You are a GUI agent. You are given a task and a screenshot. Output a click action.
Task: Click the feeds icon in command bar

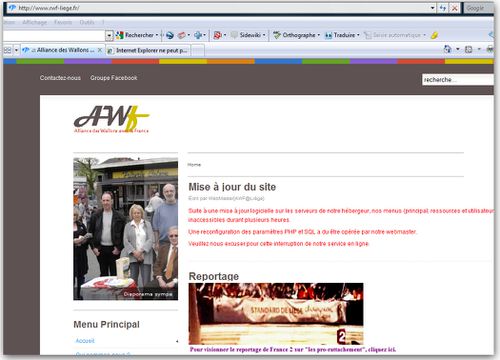tap(469, 49)
